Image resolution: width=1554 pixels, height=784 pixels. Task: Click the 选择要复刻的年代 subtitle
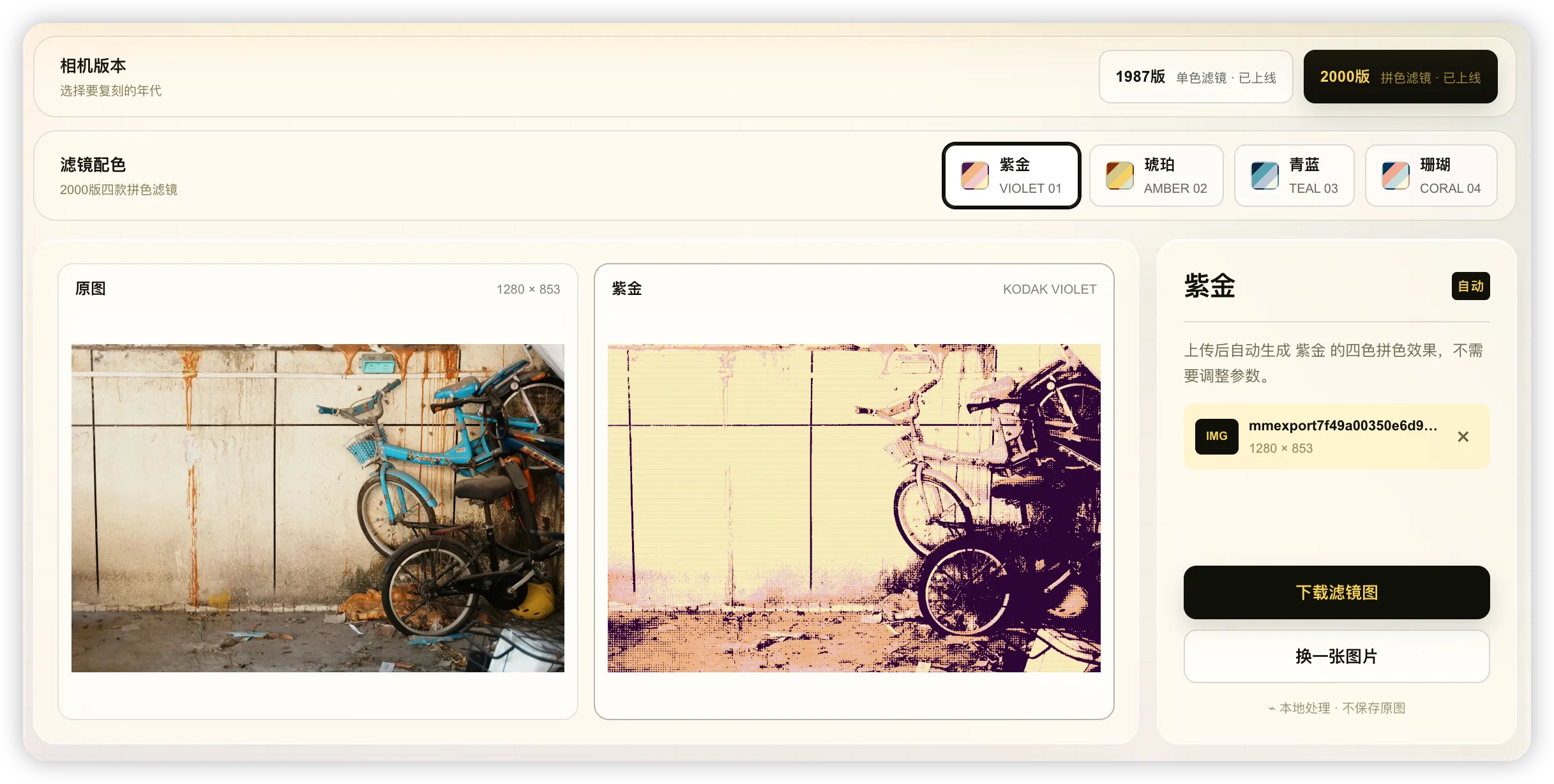click(x=111, y=91)
